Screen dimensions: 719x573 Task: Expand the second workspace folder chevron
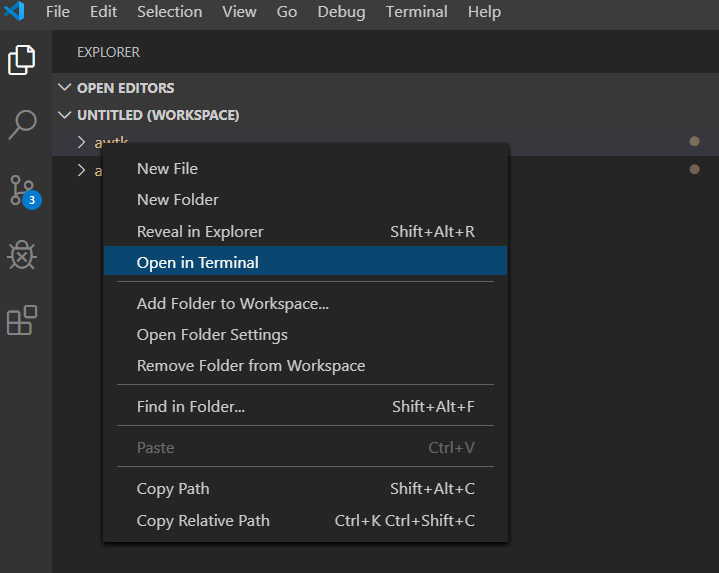tap(81, 170)
